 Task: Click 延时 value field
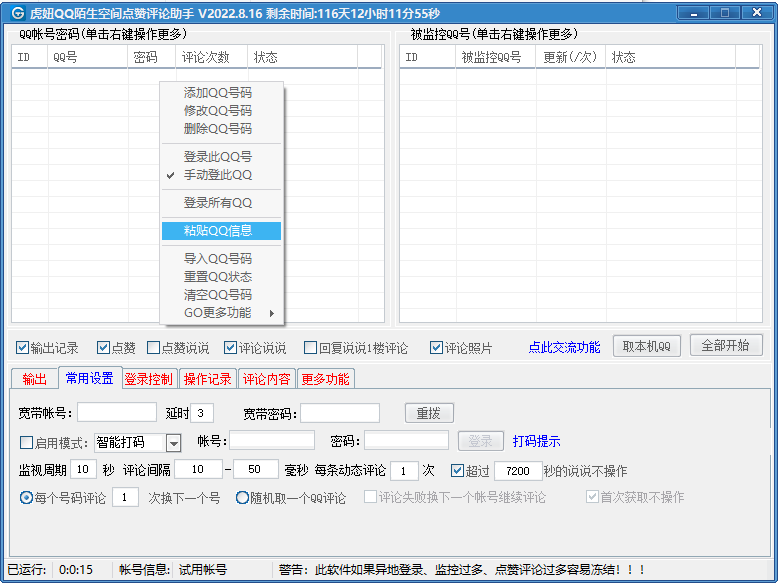click(x=202, y=413)
